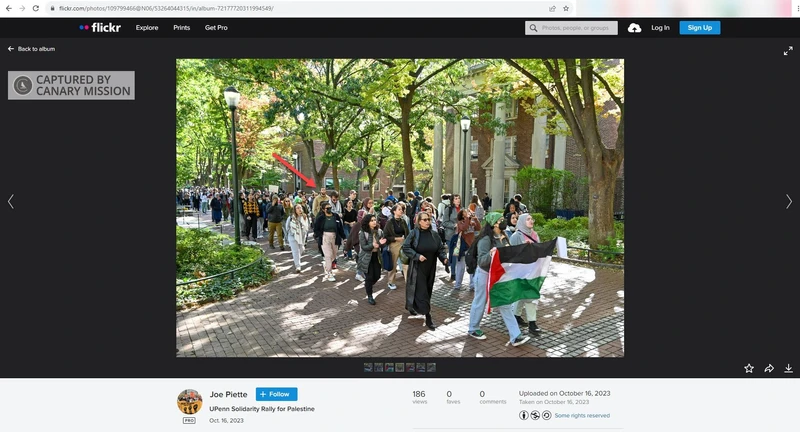Click Back to album link
The image size is (800, 432).
coord(32,49)
